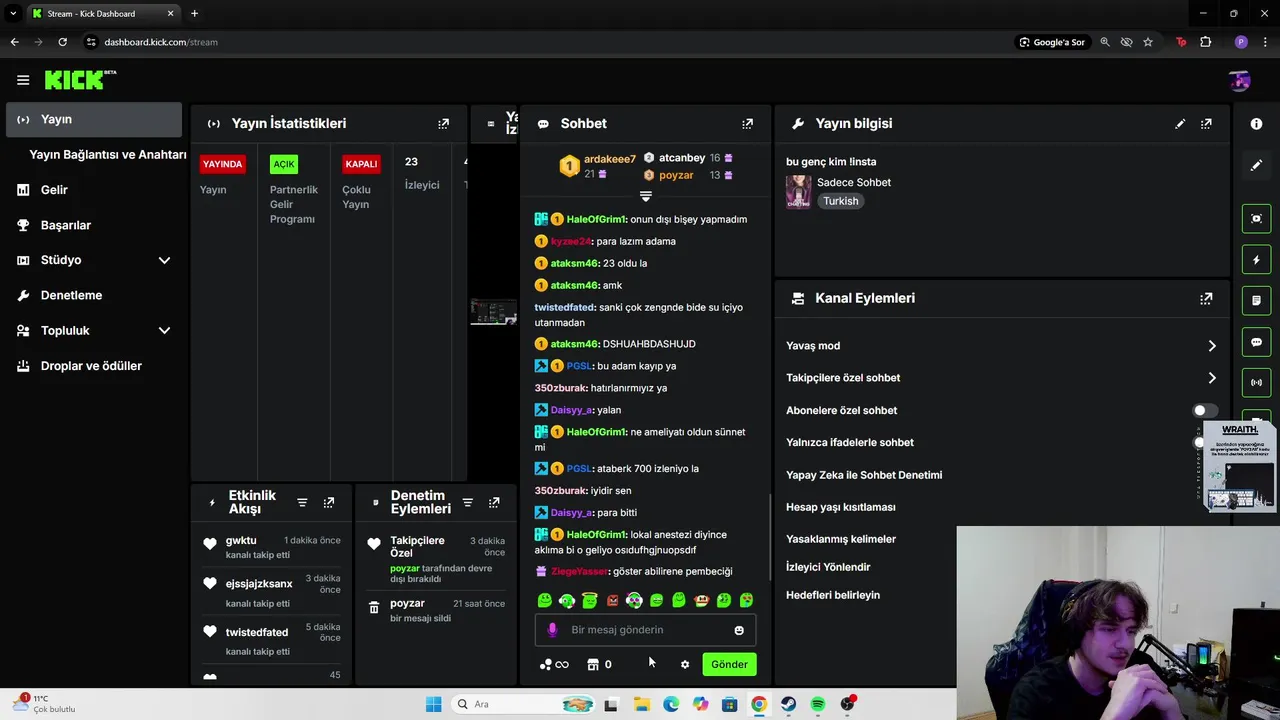Click the info icon in right sidebar
This screenshot has width=1280, height=720.
point(1256,123)
